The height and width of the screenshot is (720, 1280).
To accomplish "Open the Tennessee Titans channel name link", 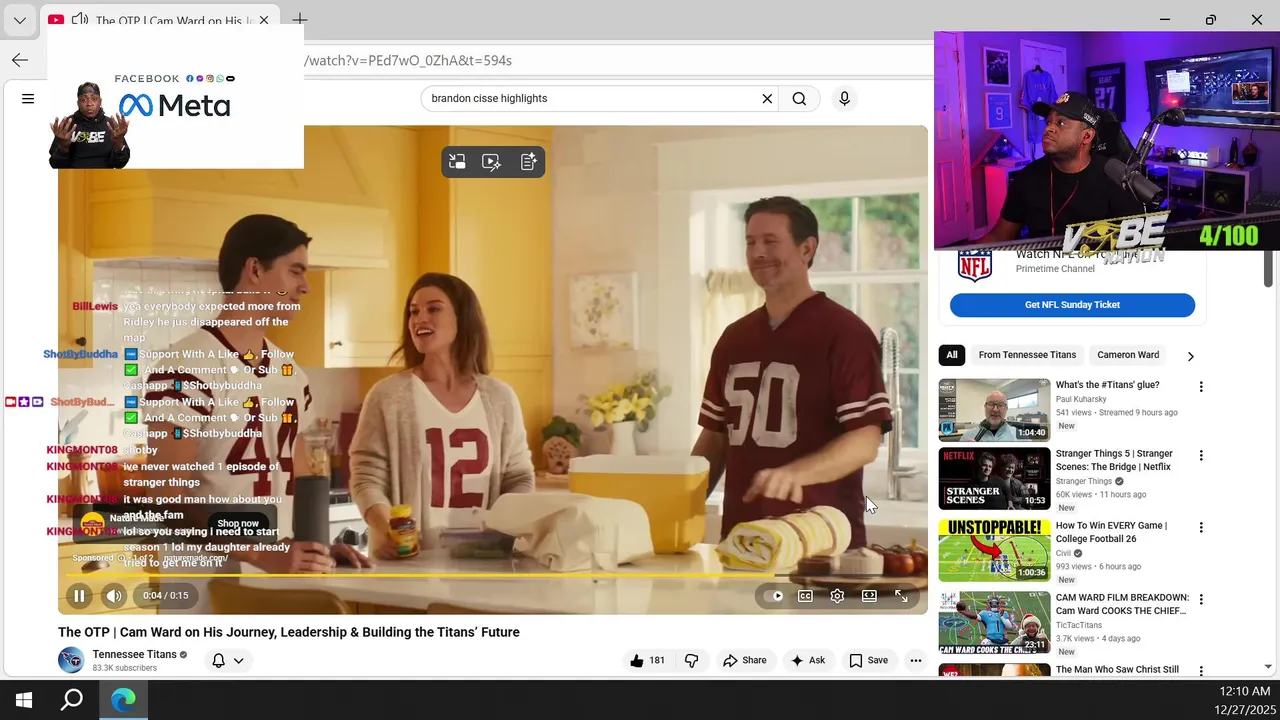I will point(134,654).
